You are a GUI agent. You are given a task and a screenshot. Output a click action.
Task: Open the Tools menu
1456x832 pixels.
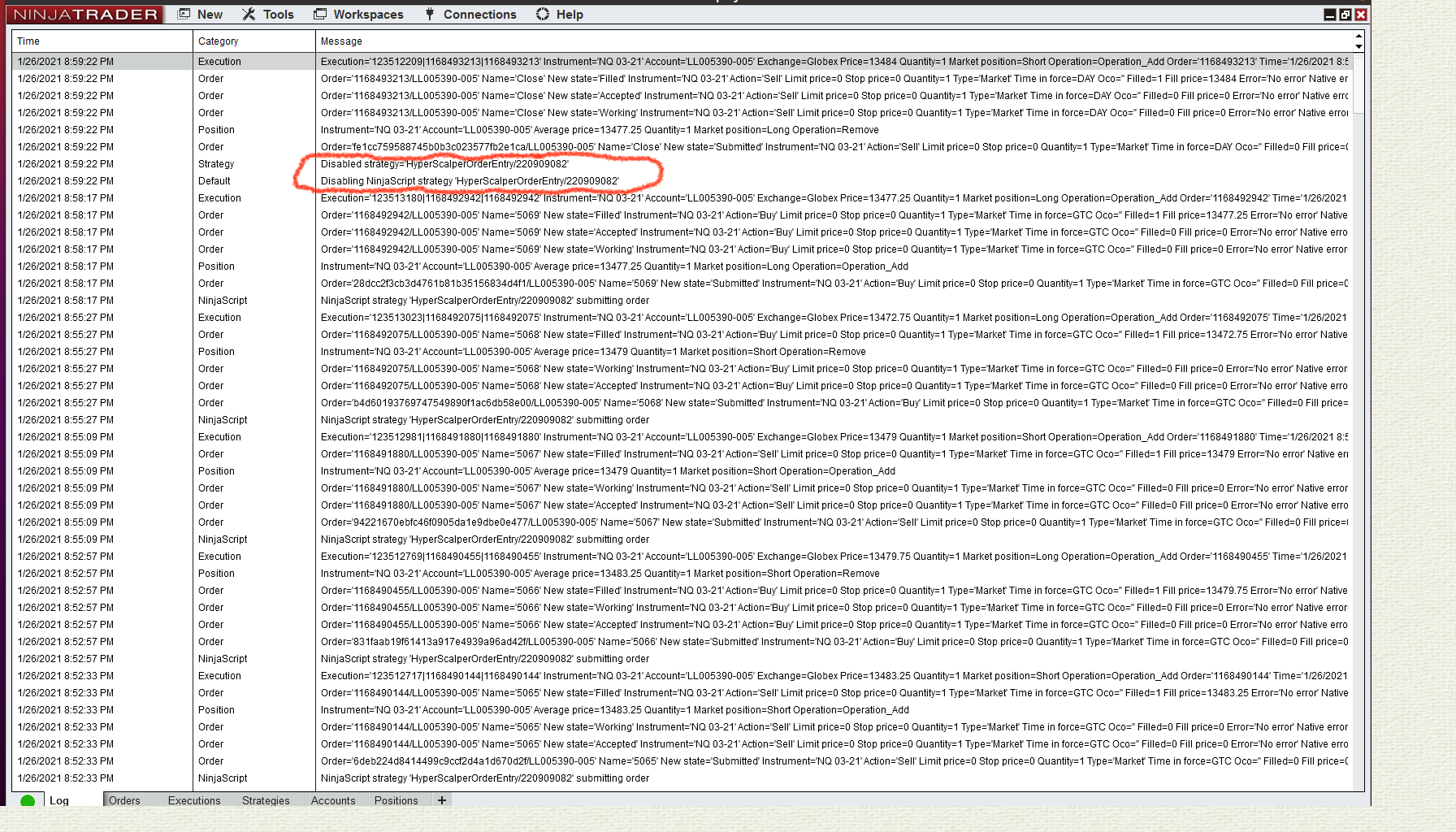[268, 15]
